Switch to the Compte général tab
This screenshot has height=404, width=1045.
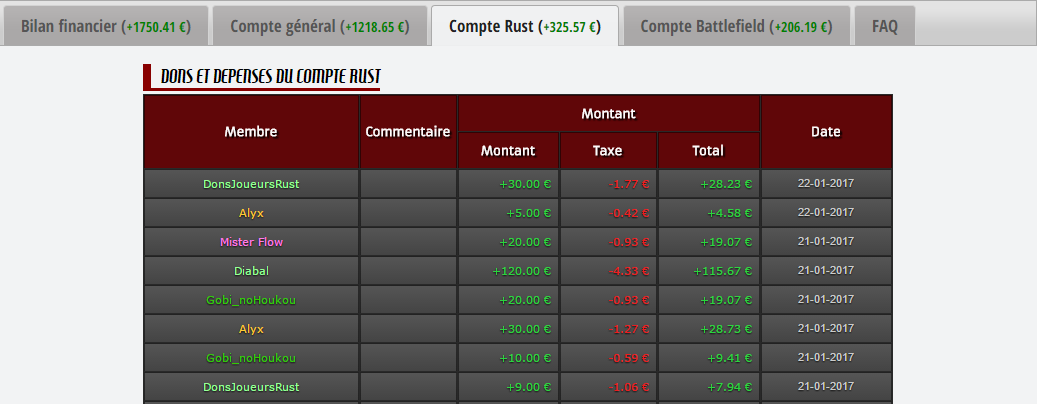318,26
